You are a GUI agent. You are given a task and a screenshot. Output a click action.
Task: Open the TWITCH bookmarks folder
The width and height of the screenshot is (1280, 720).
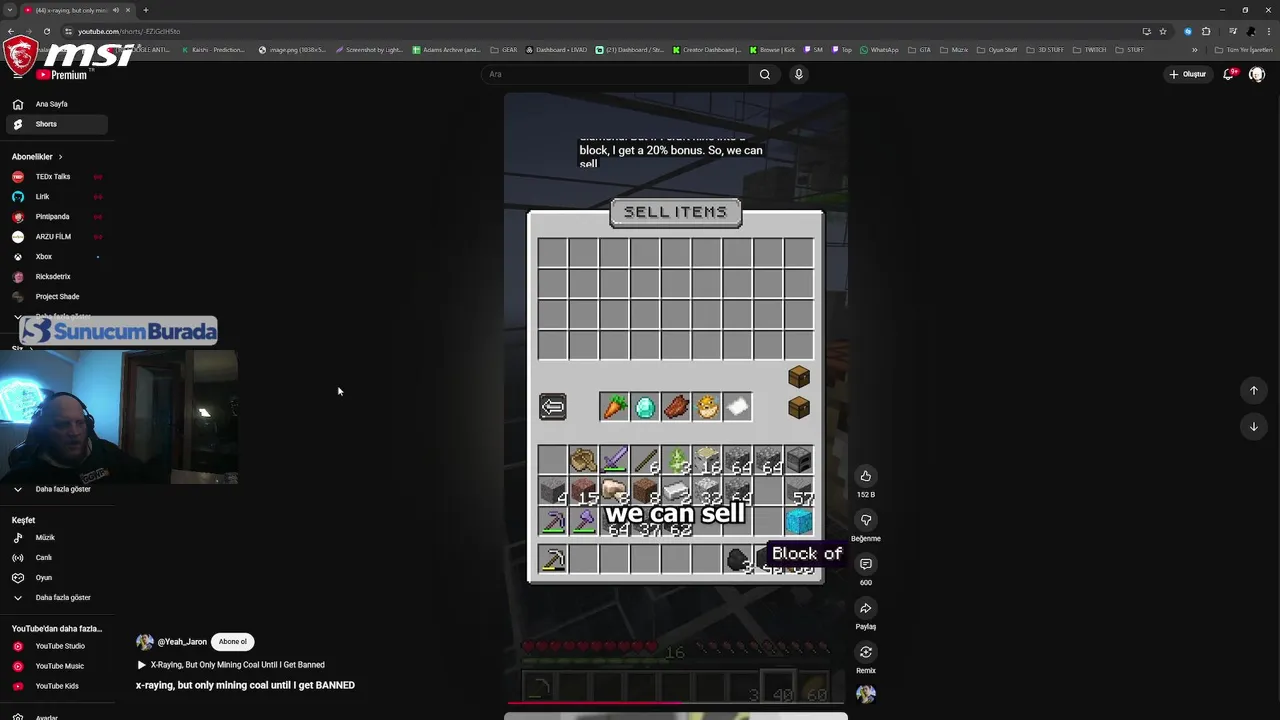(x=1090, y=50)
